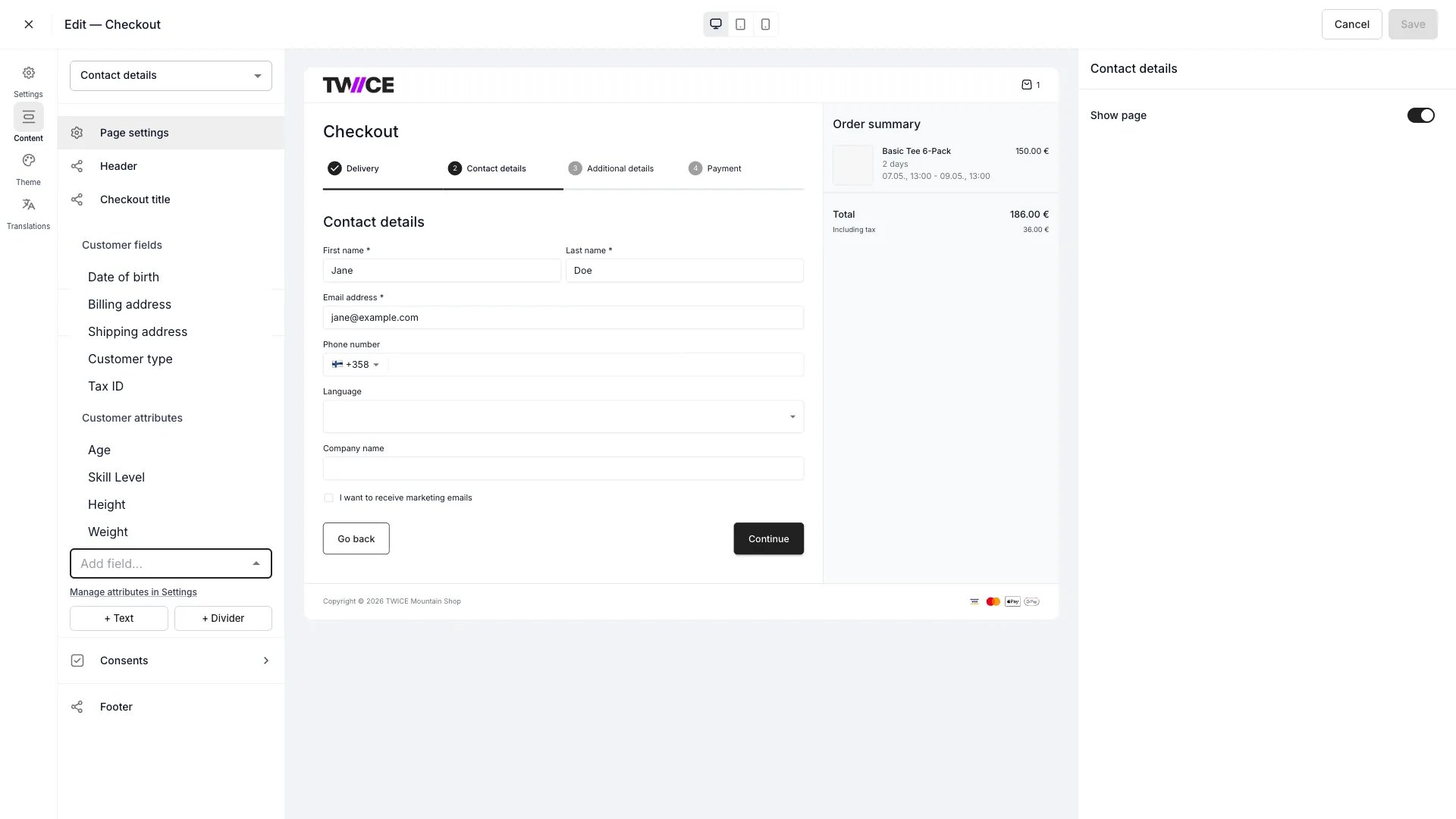The width and height of the screenshot is (1456, 819).
Task: Add a Text block
Action: (119, 618)
